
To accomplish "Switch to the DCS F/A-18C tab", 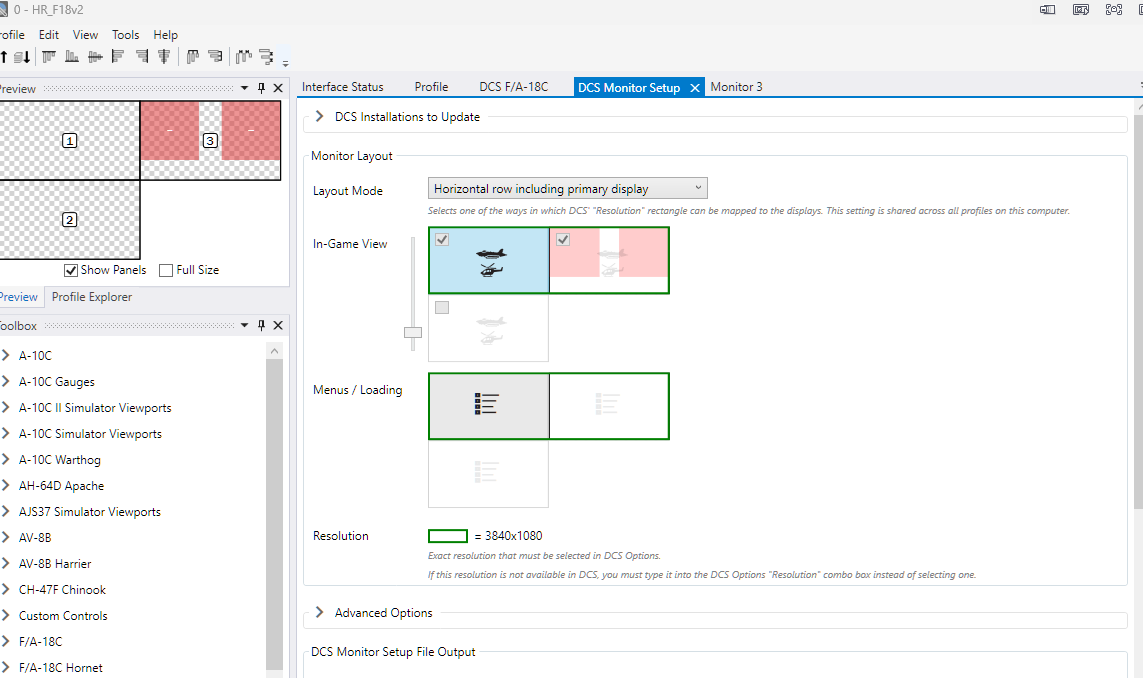I will 513,87.
